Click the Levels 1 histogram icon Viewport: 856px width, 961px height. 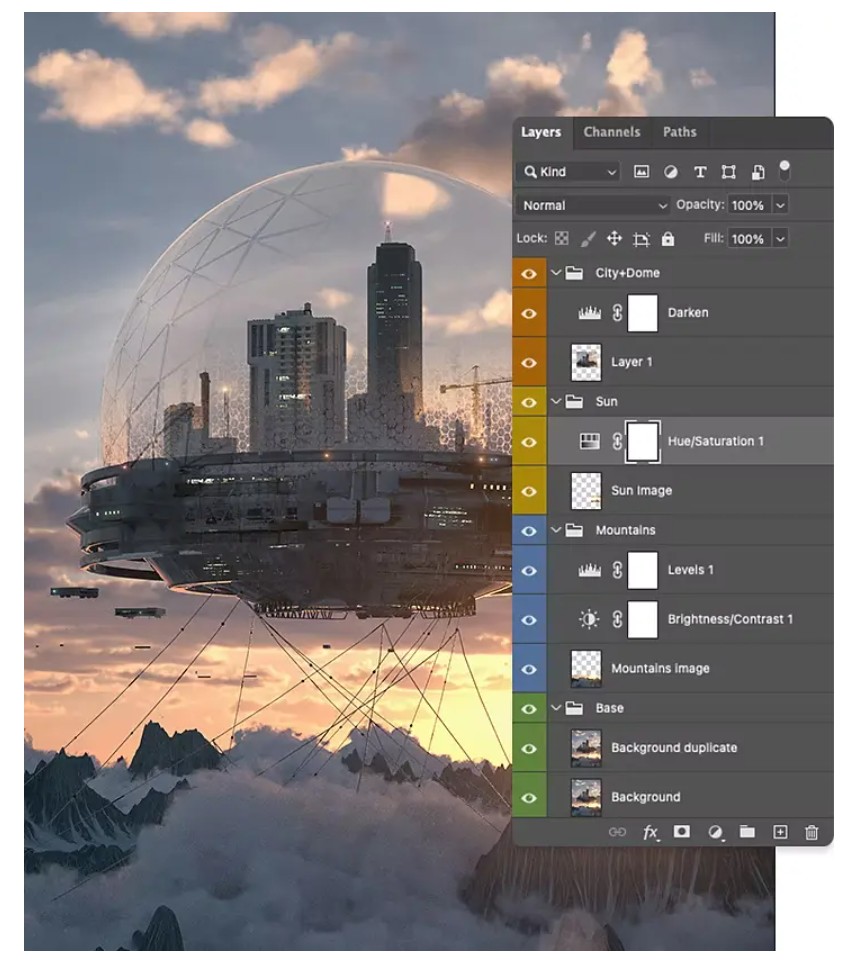click(589, 571)
